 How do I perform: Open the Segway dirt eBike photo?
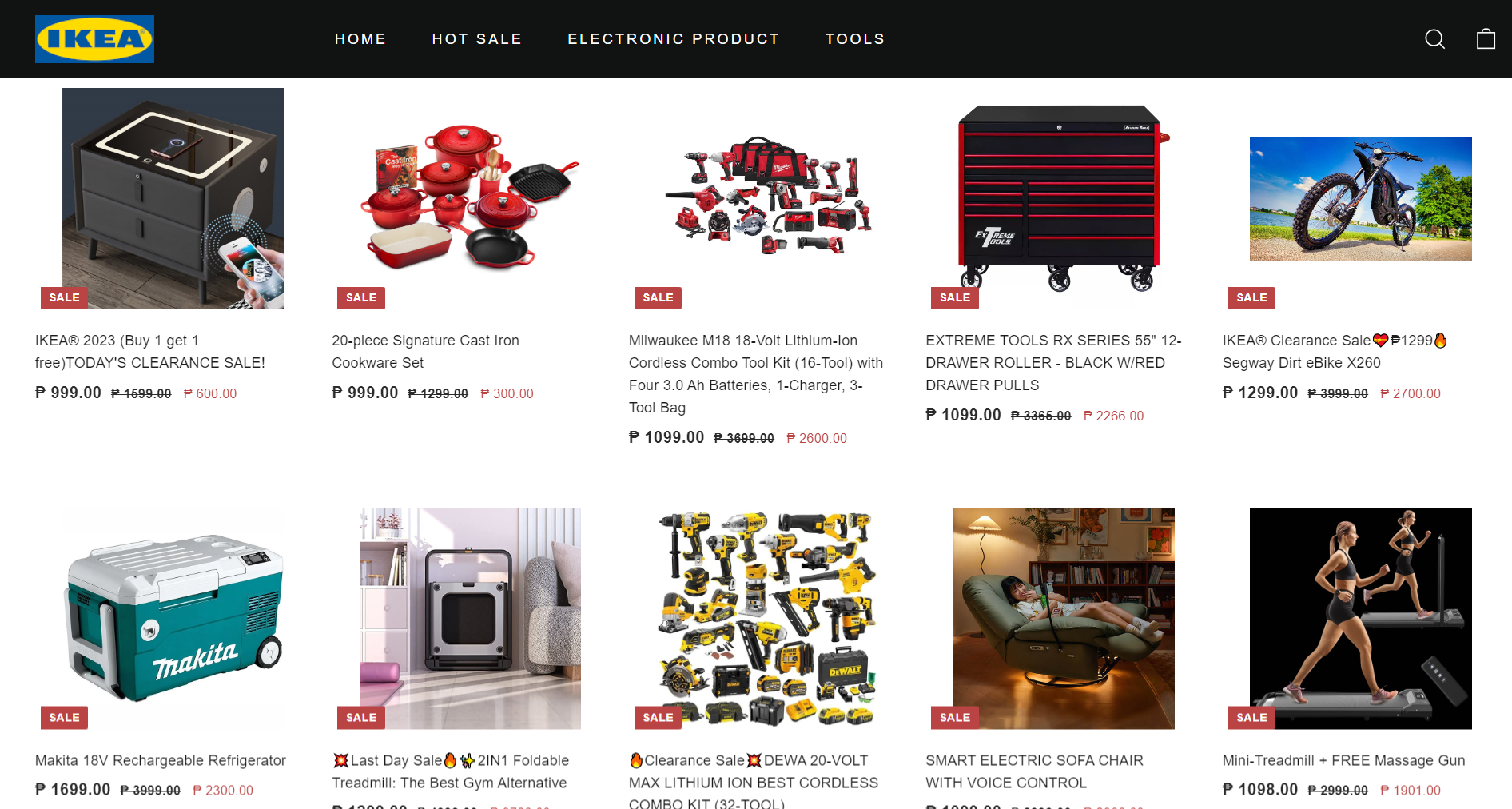pyautogui.click(x=1361, y=199)
